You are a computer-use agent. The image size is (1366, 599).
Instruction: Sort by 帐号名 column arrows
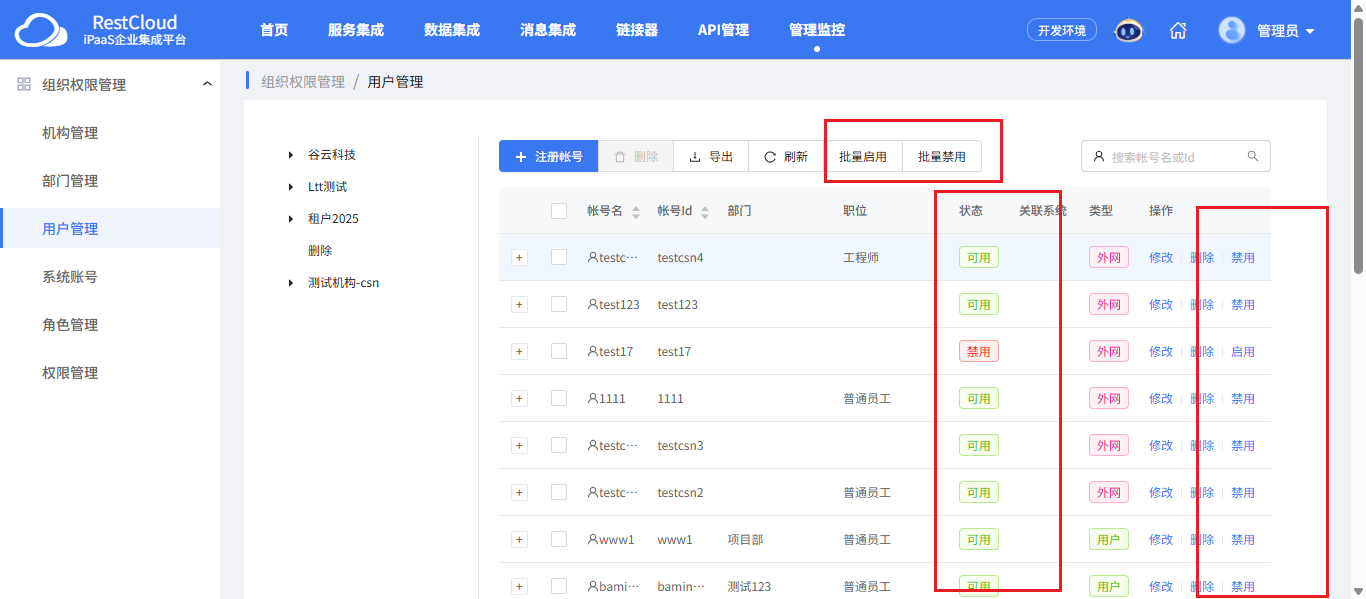pos(636,212)
